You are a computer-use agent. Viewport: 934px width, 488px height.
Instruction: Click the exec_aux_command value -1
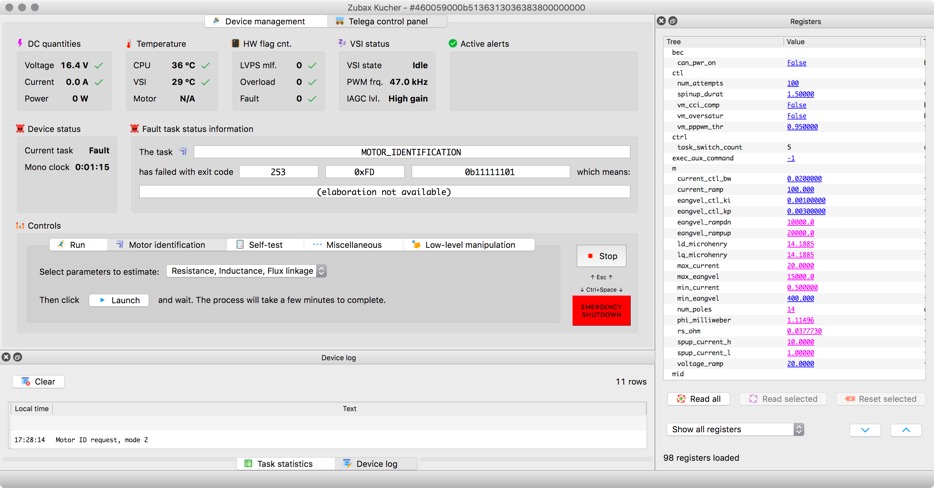coord(790,158)
